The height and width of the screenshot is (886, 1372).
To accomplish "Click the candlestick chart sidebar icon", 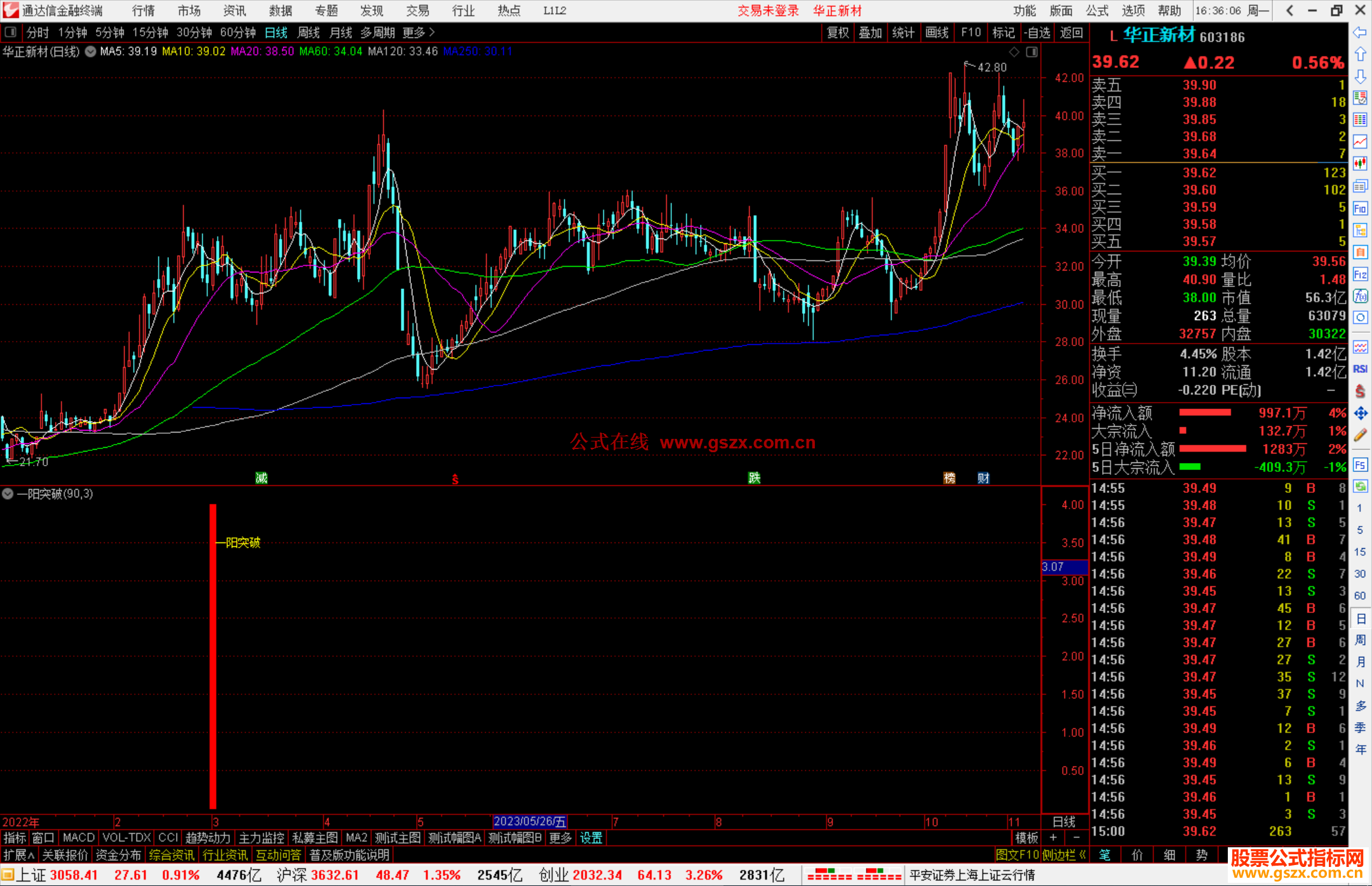I will [1360, 163].
